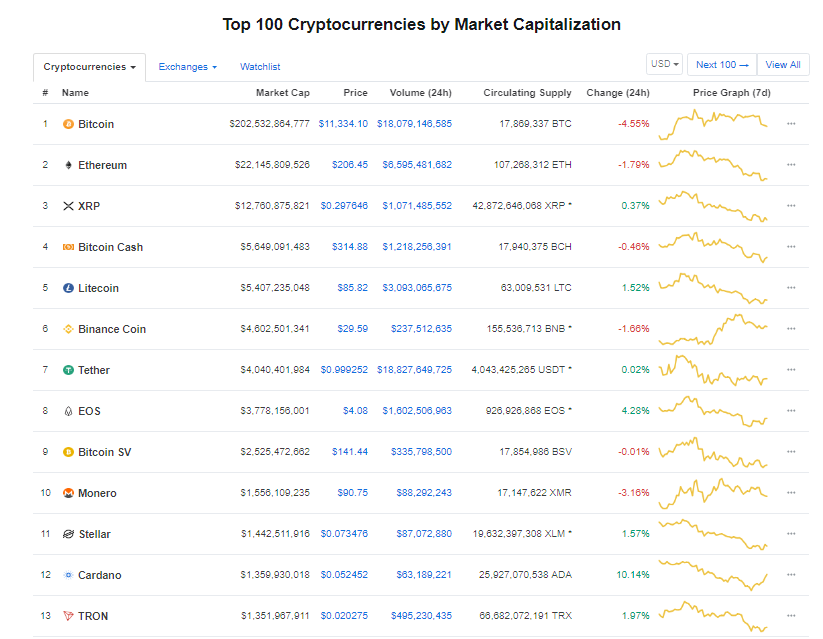Image resolution: width=823 pixels, height=639 pixels.
Task: Click the Ethereum logo icon
Action: click(x=68, y=165)
